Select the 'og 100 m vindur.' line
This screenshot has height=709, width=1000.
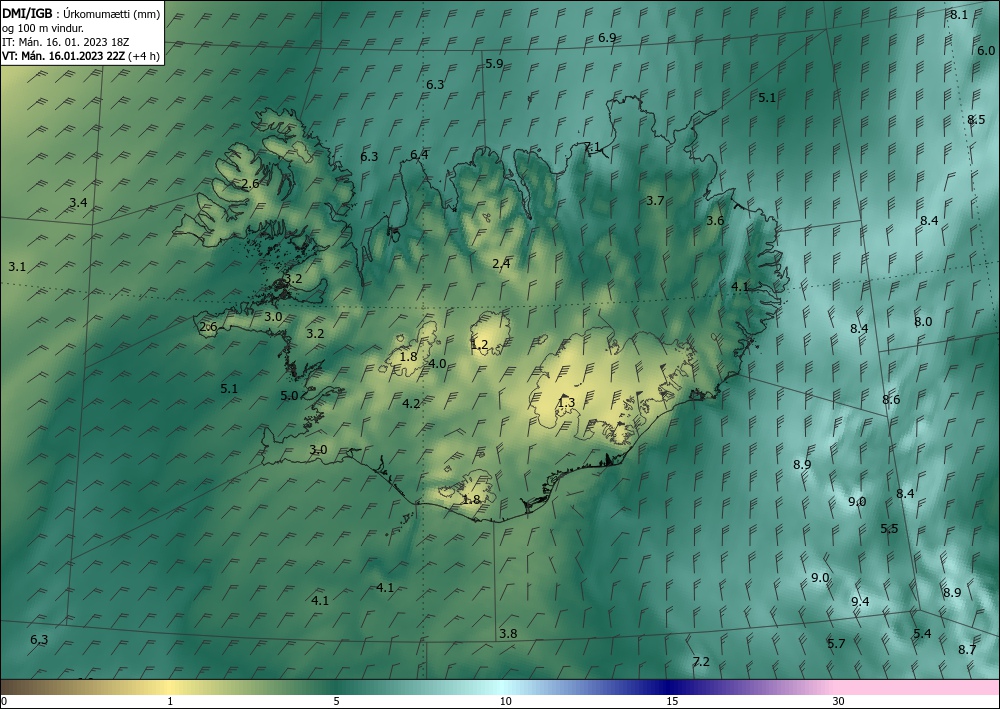coord(43,28)
